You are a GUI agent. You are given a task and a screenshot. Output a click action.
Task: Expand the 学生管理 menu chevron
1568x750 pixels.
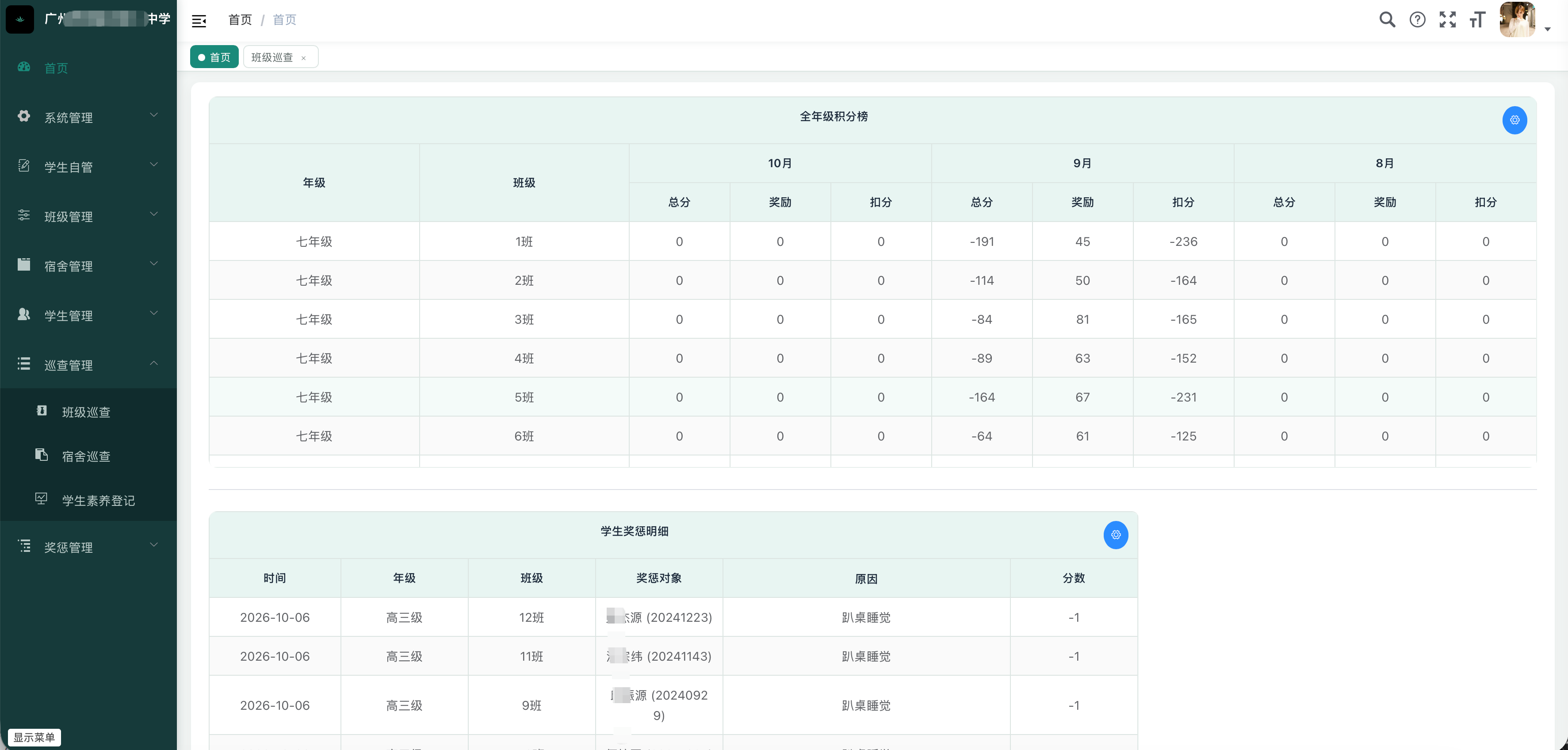pyautogui.click(x=154, y=314)
